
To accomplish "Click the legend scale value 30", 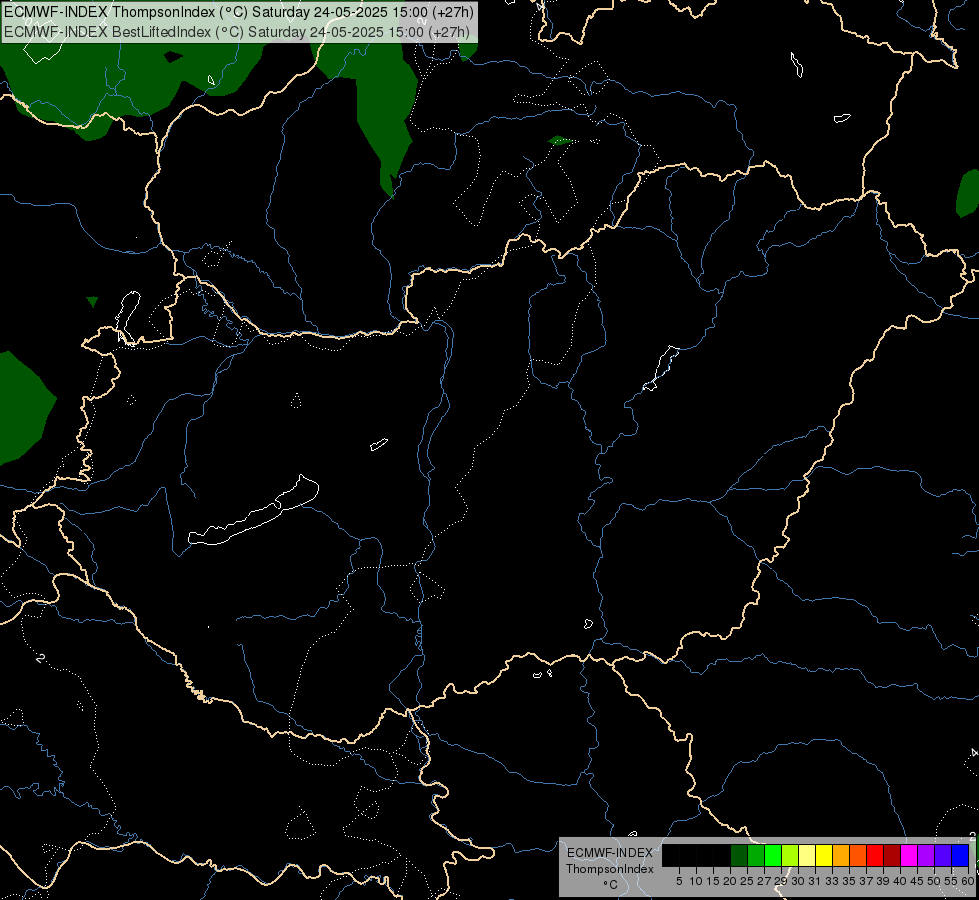I will point(799,881).
